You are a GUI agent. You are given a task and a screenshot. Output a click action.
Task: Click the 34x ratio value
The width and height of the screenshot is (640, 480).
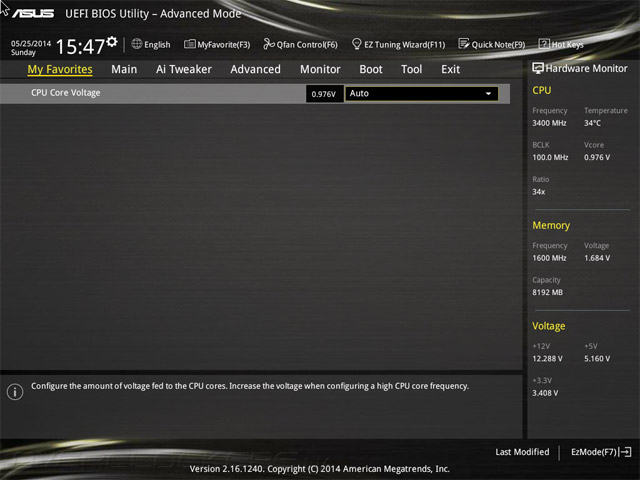click(538, 191)
